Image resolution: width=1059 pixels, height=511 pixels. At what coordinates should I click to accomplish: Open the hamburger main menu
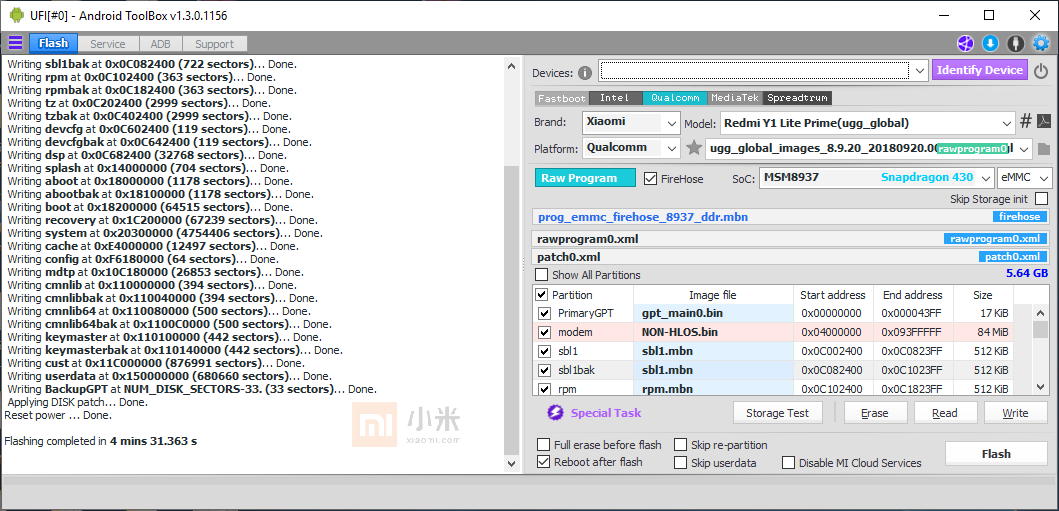tap(15, 44)
